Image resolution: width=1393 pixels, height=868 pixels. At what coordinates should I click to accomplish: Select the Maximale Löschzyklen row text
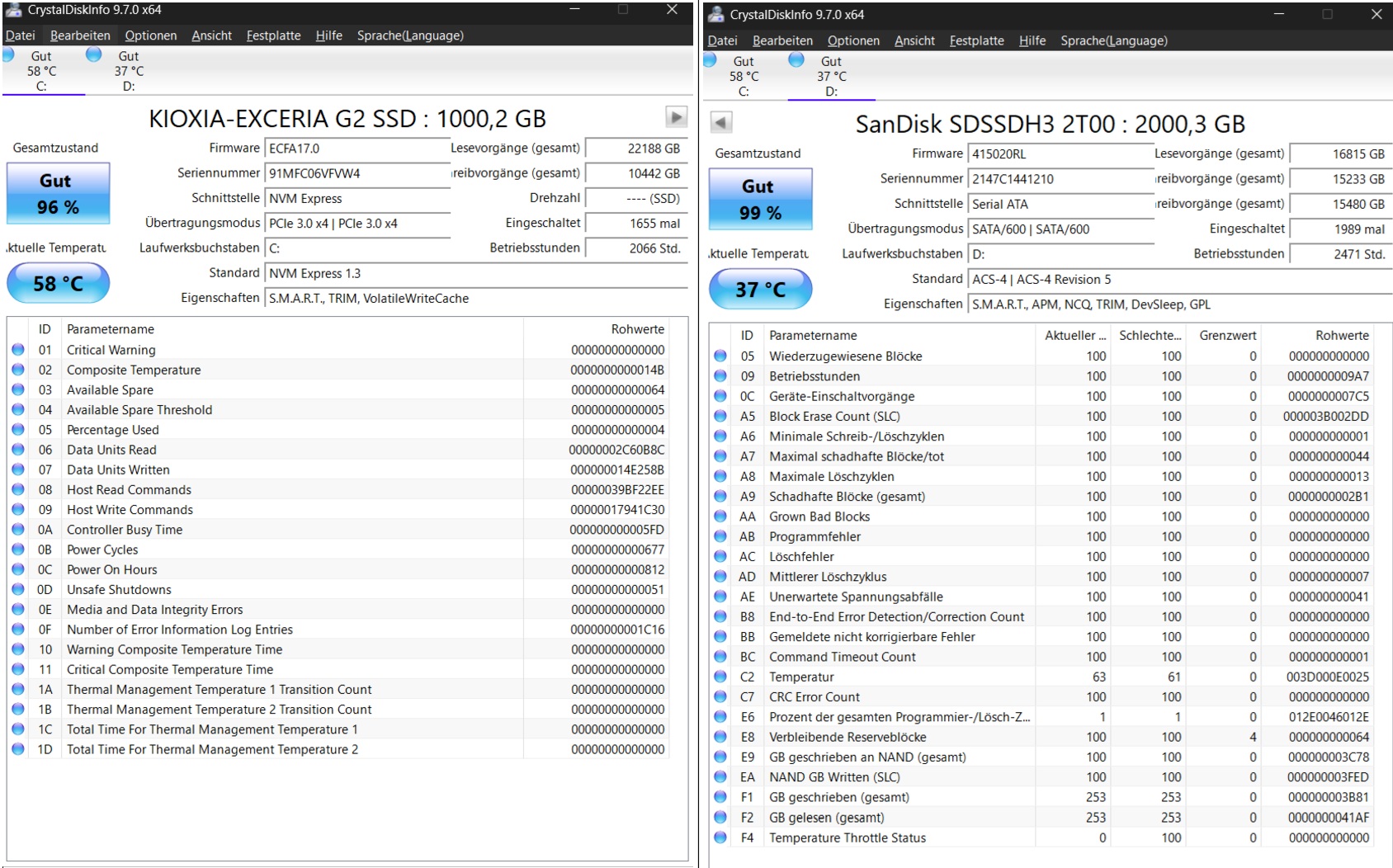832,476
